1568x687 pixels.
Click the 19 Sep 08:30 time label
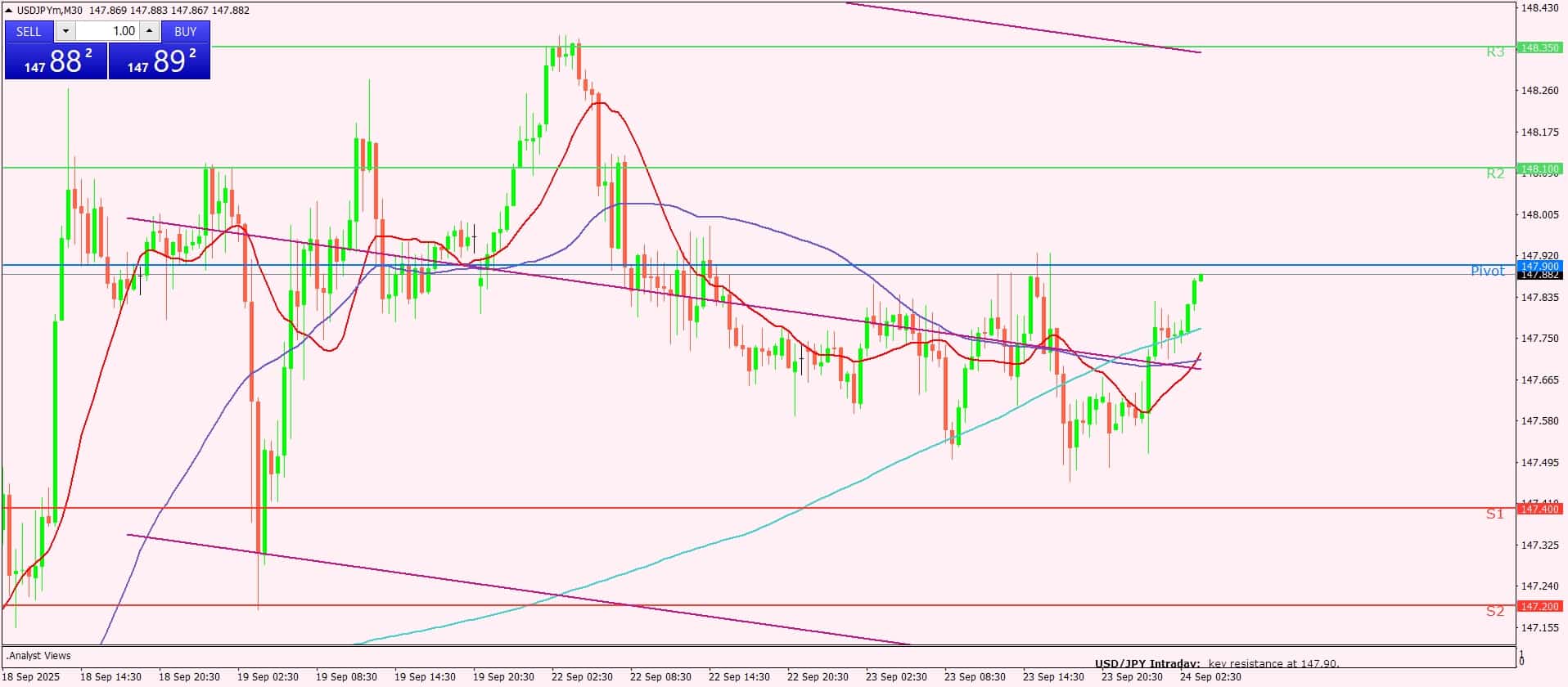(x=346, y=677)
